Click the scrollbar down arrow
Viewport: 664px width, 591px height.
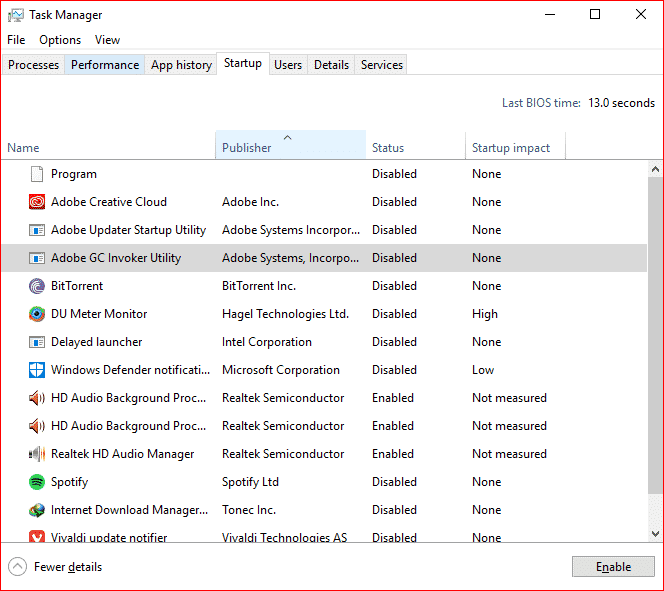click(655, 533)
